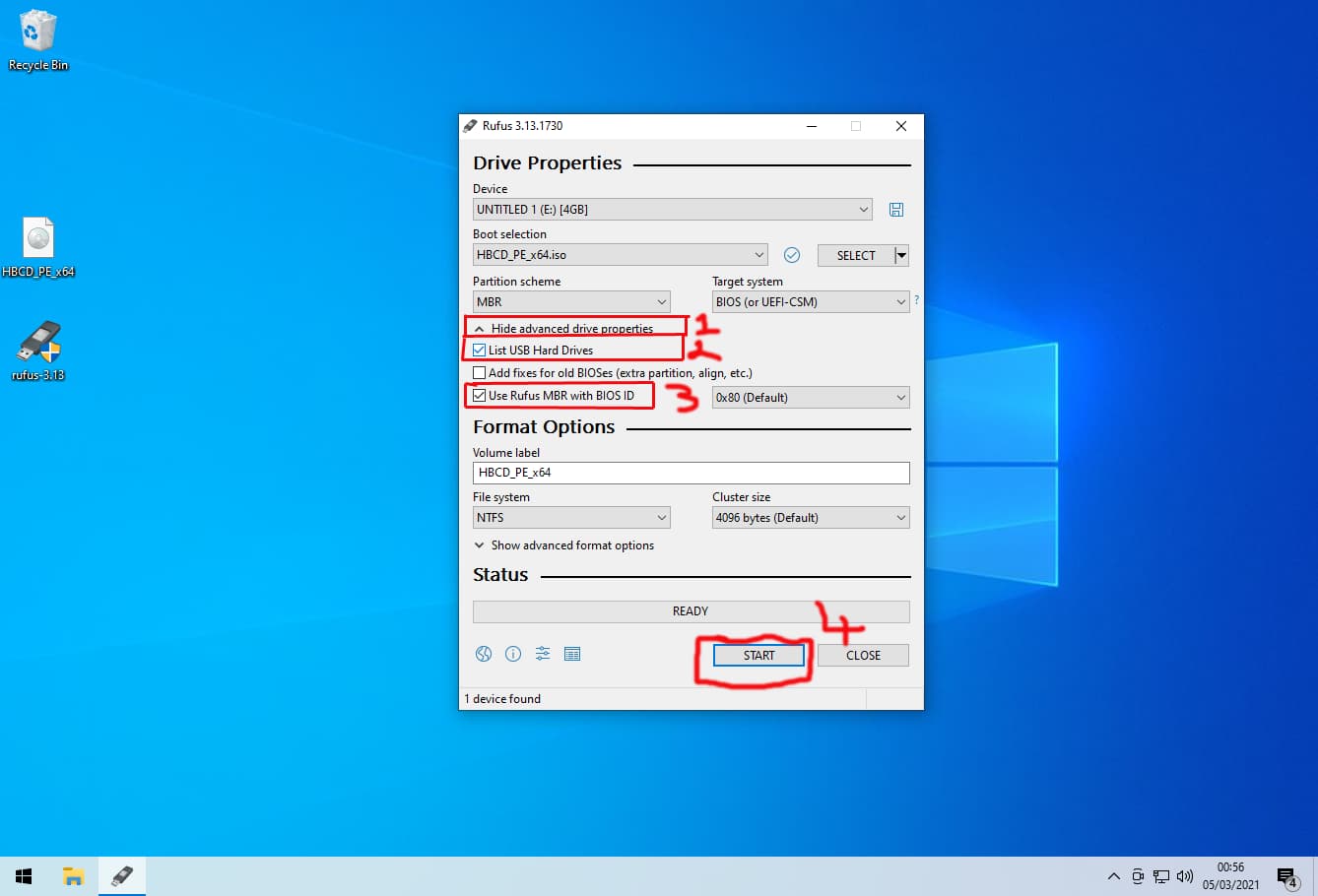
Task: Show hidden system tray icons
Action: (1114, 876)
